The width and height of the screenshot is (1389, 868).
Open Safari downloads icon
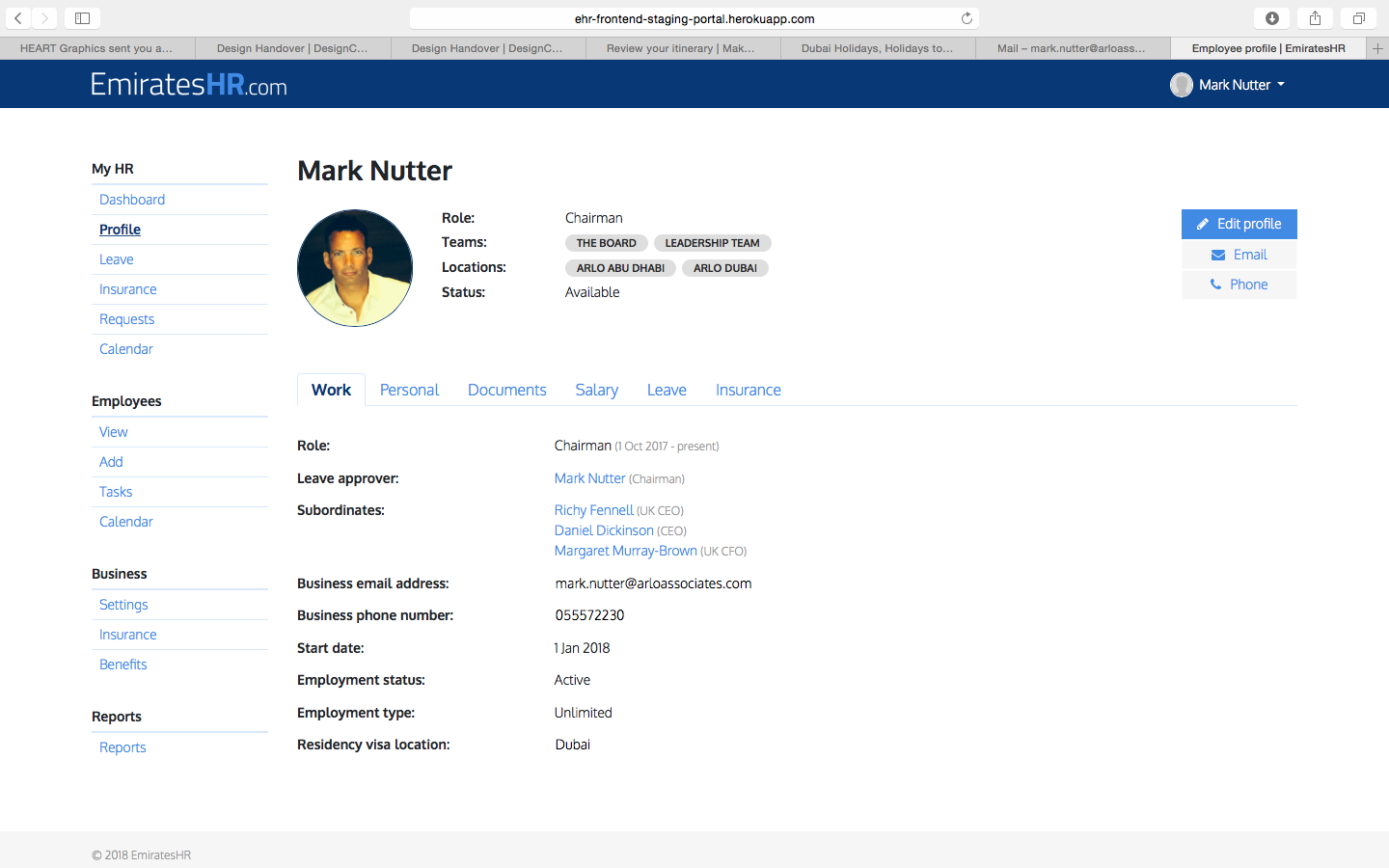pos(1271,18)
